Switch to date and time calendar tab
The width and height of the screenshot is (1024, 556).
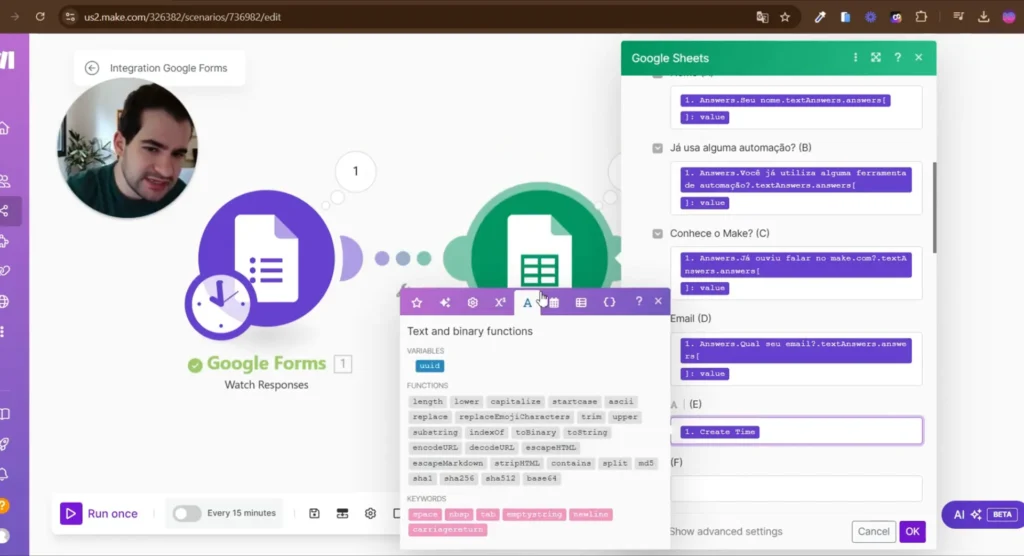[554, 303]
